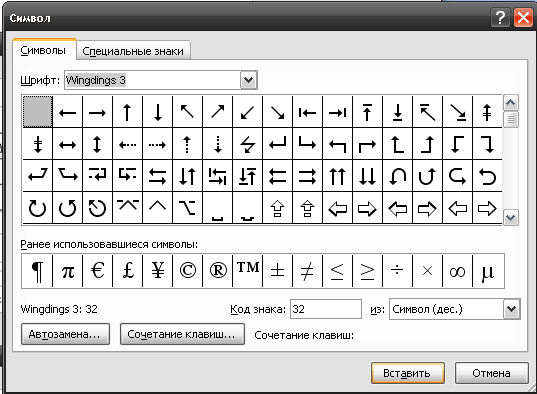537x394 pixels.
Task: Insert the recently used pound sterling symbol
Action: 127,271
